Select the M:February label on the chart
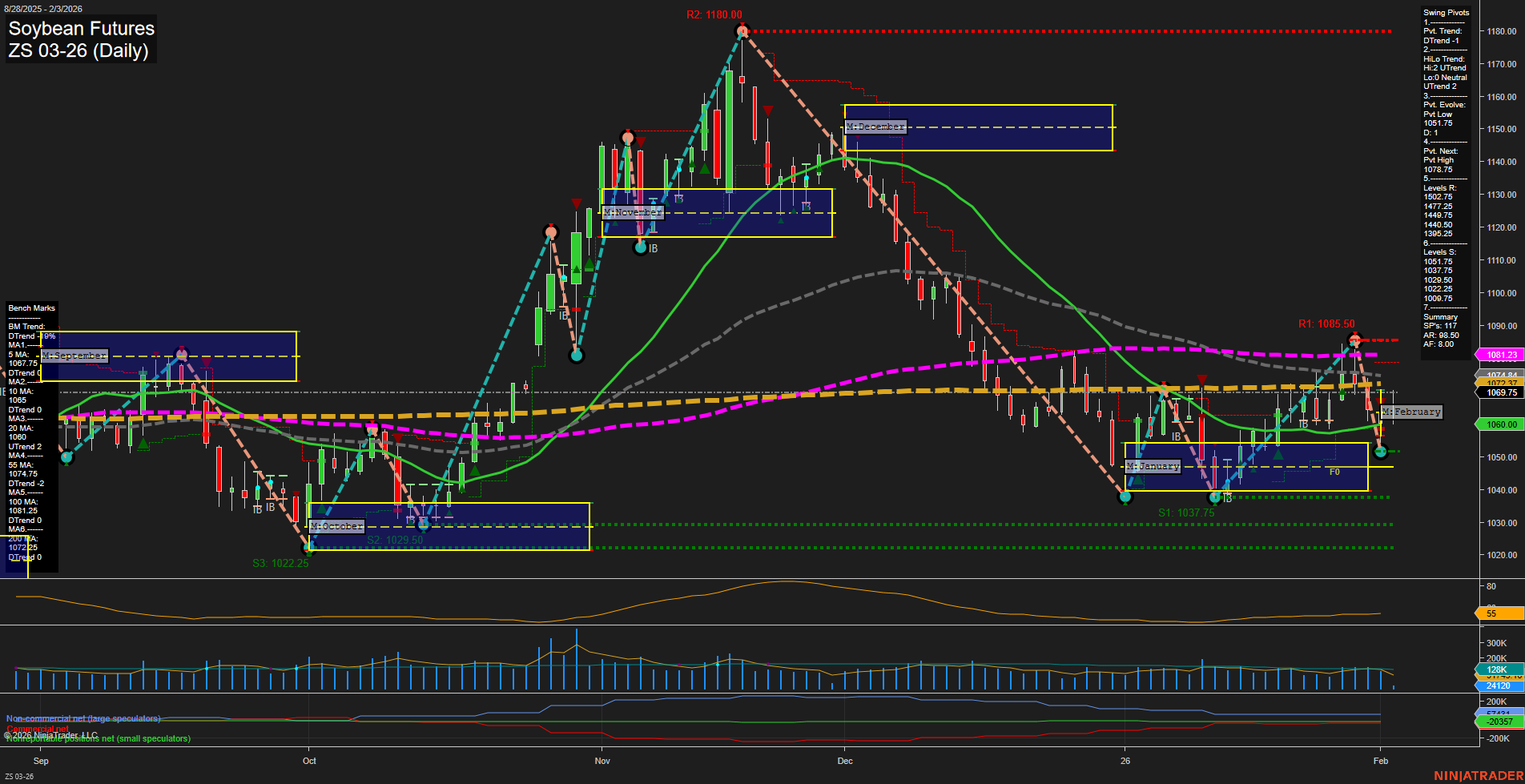 click(x=1412, y=412)
